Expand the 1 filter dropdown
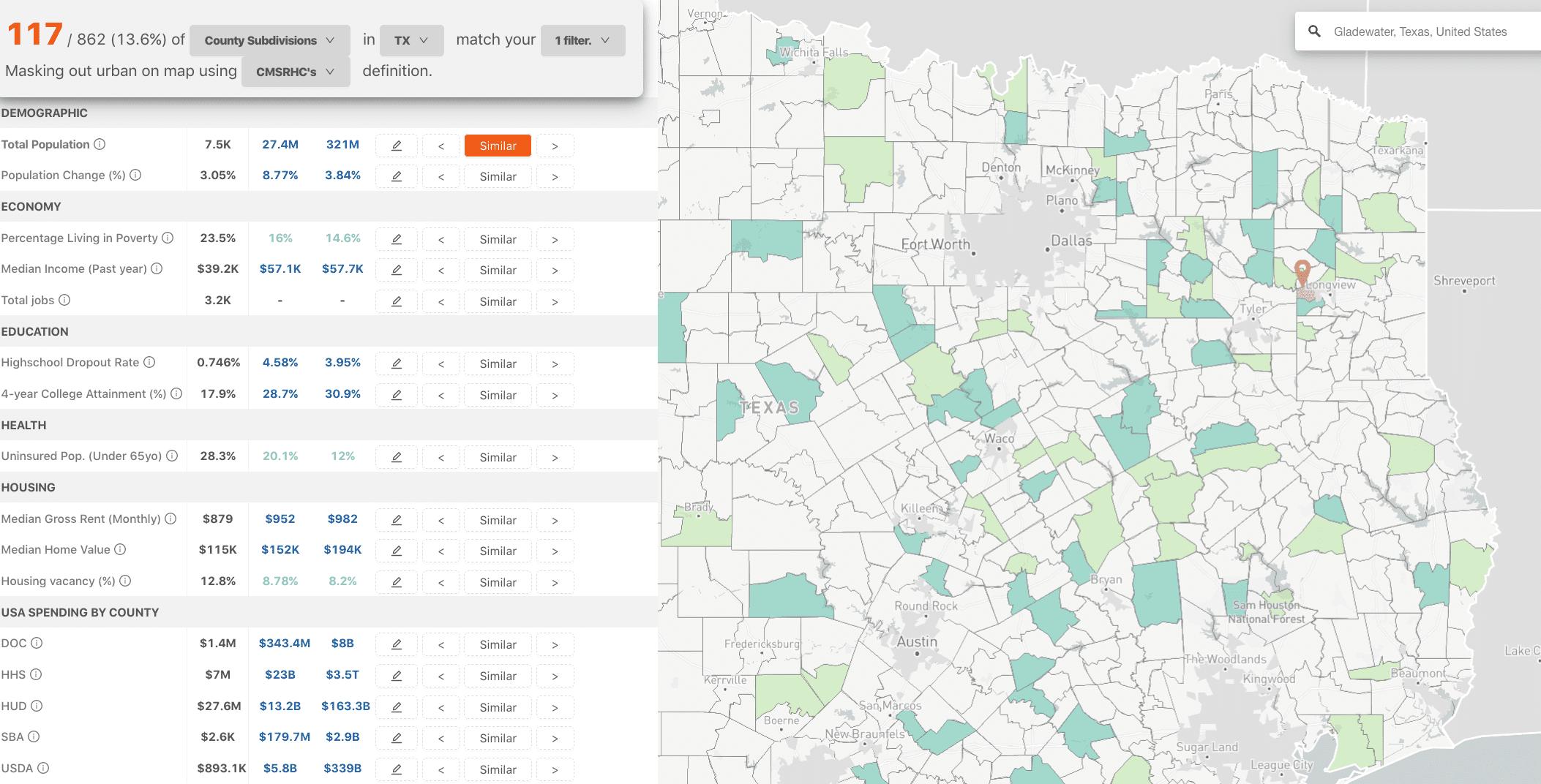 click(583, 40)
